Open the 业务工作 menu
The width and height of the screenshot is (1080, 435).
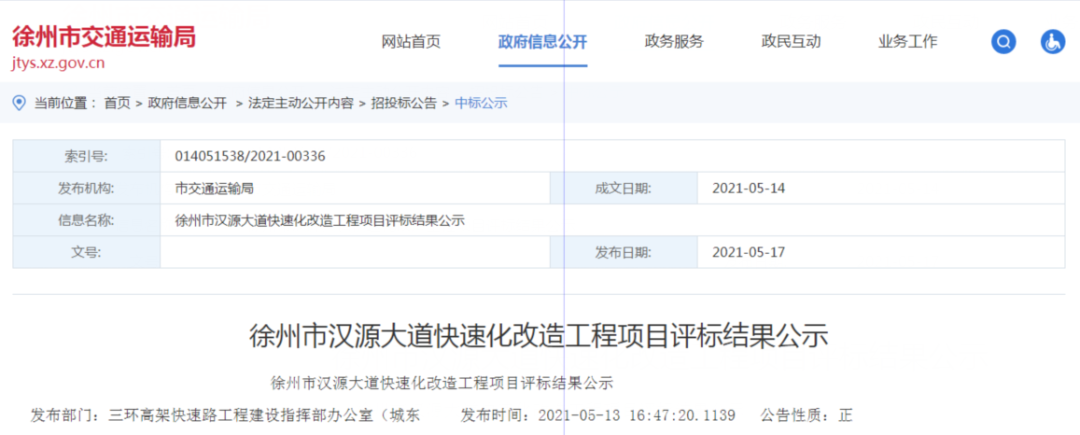908,41
